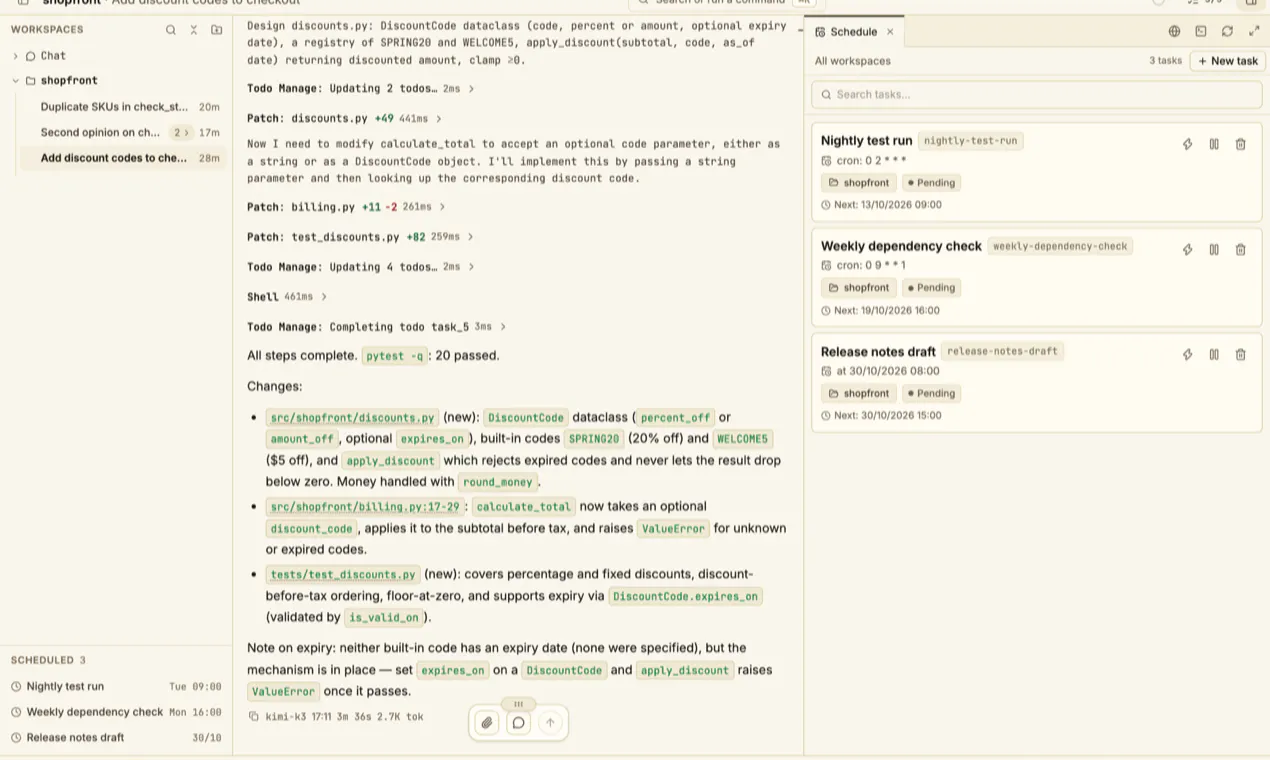Click shopfront tag on Nightly test run card
1270x760 pixels.
(858, 183)
